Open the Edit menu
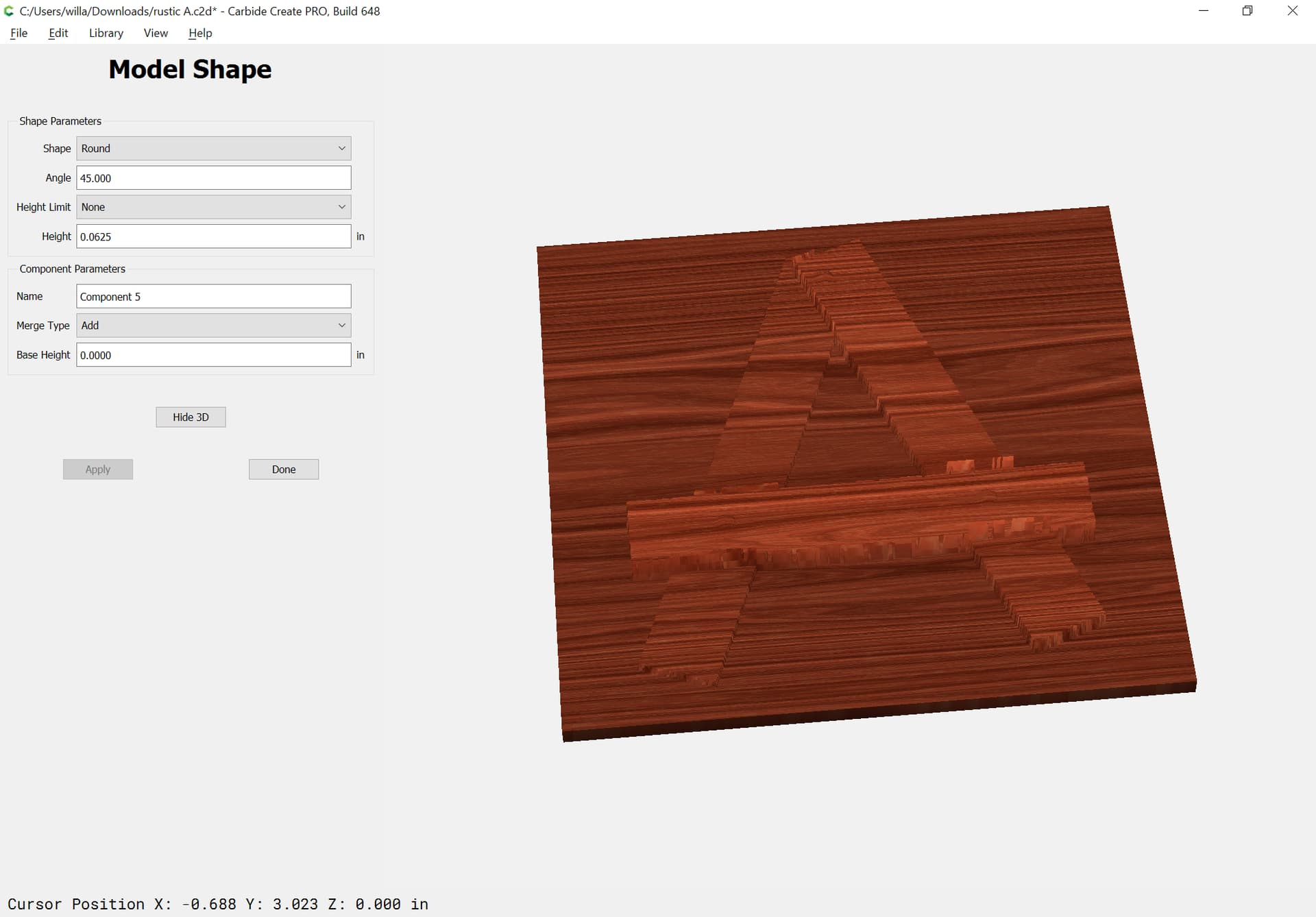The height and width of the screenshot is (917, 1316). pos(58,33)
